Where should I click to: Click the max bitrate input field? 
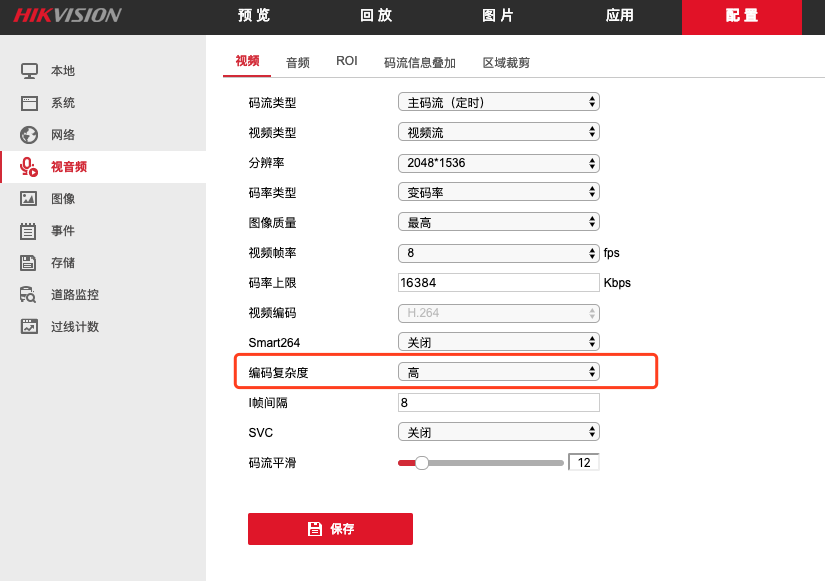498,282
